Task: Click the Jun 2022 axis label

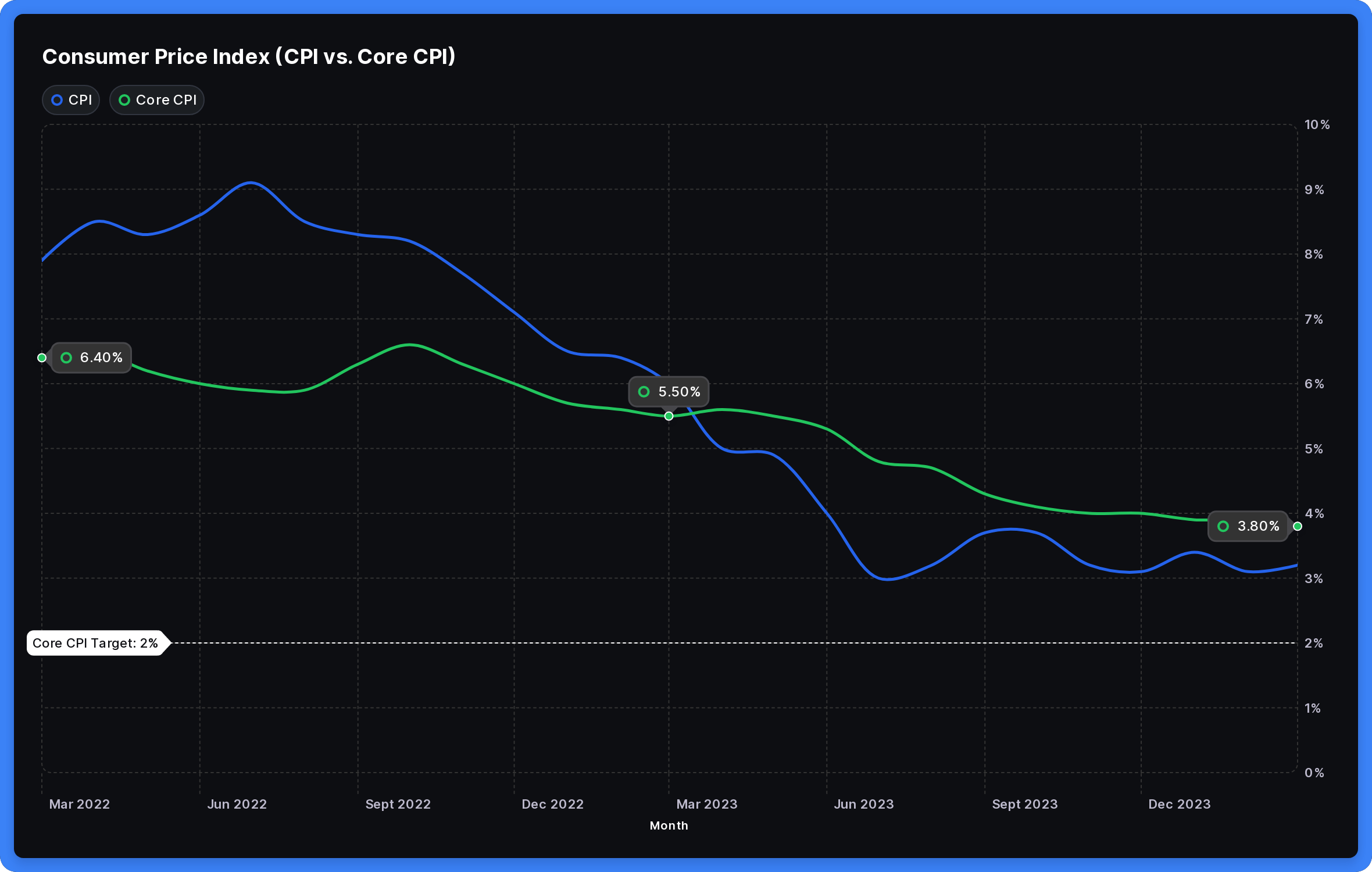Action: pyautogui.click(x=237, y=804)
